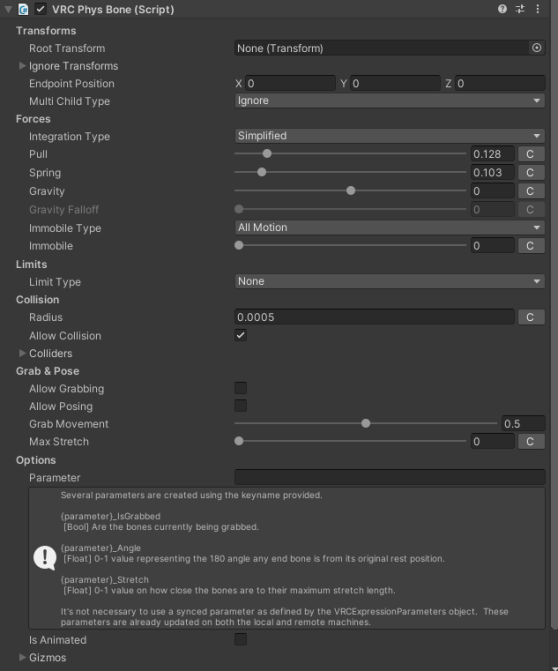Click the Collision section heading

pos(38,300)
